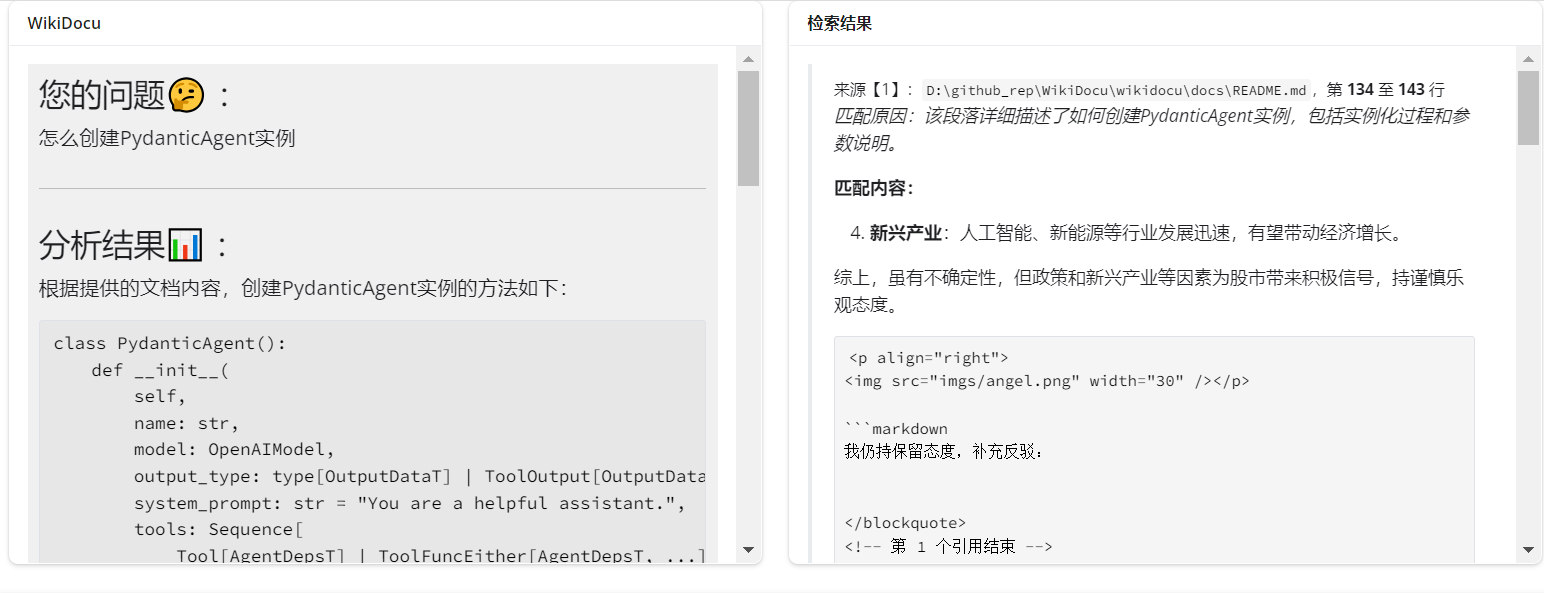Click the code line name: str,

click(x=187, y=423)
